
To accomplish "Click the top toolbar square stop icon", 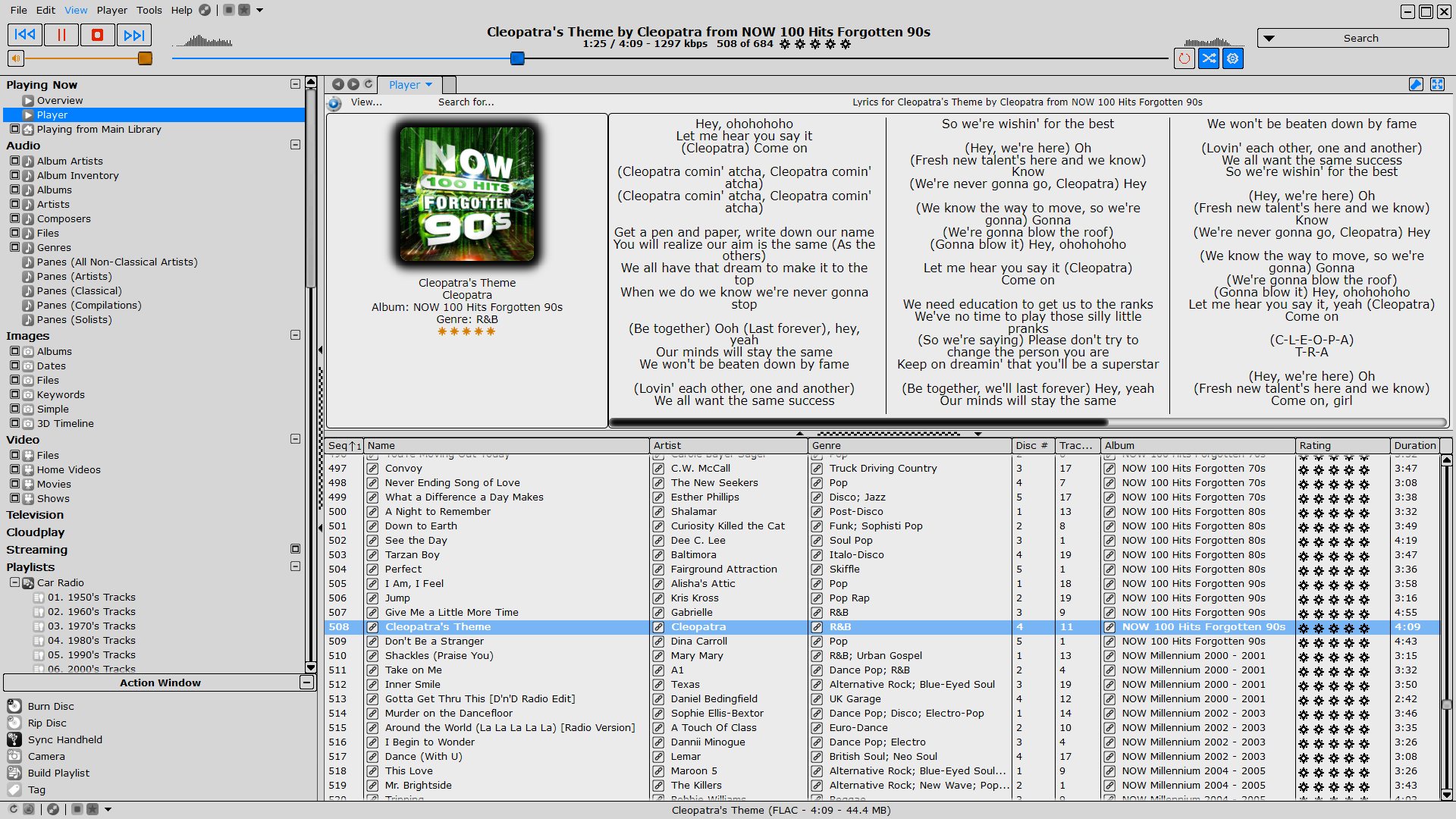I will pyautogui.click(x=228, y=10).
